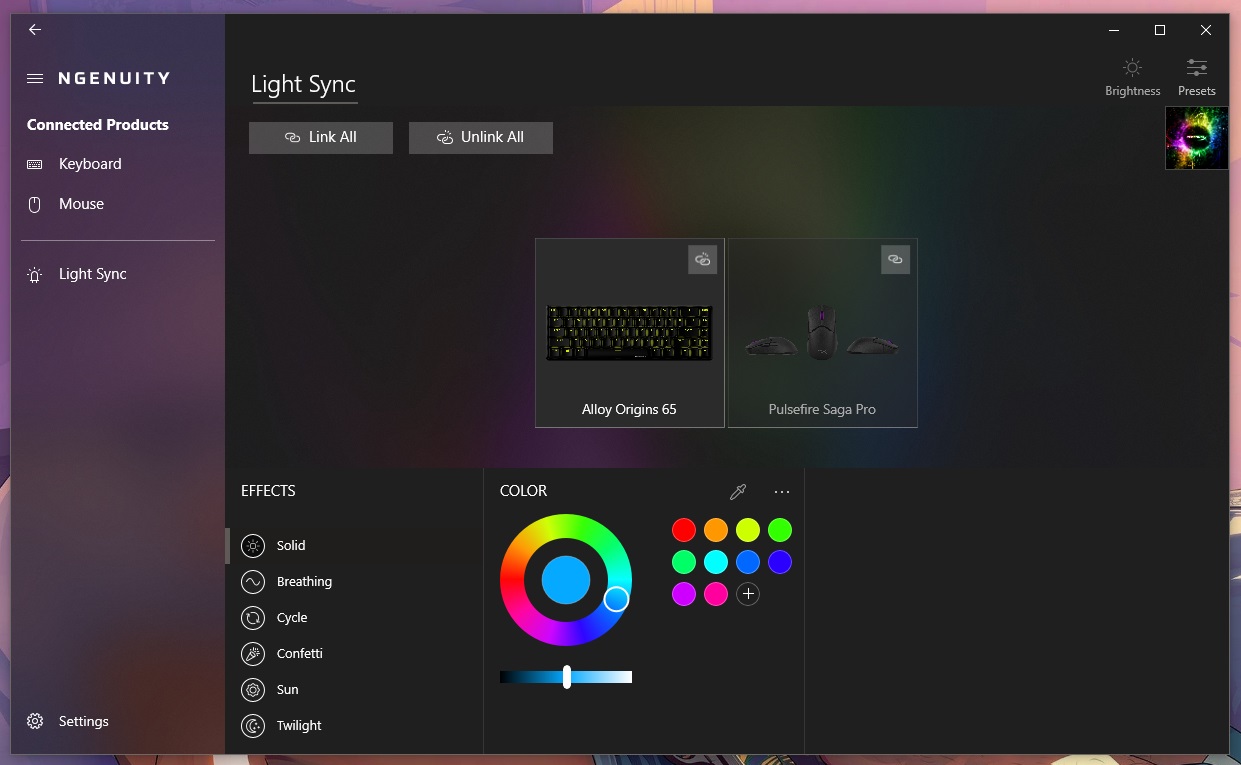Click the Link All button
Viewport: 1241px width, 765px height.
click(x=321, y=138)
